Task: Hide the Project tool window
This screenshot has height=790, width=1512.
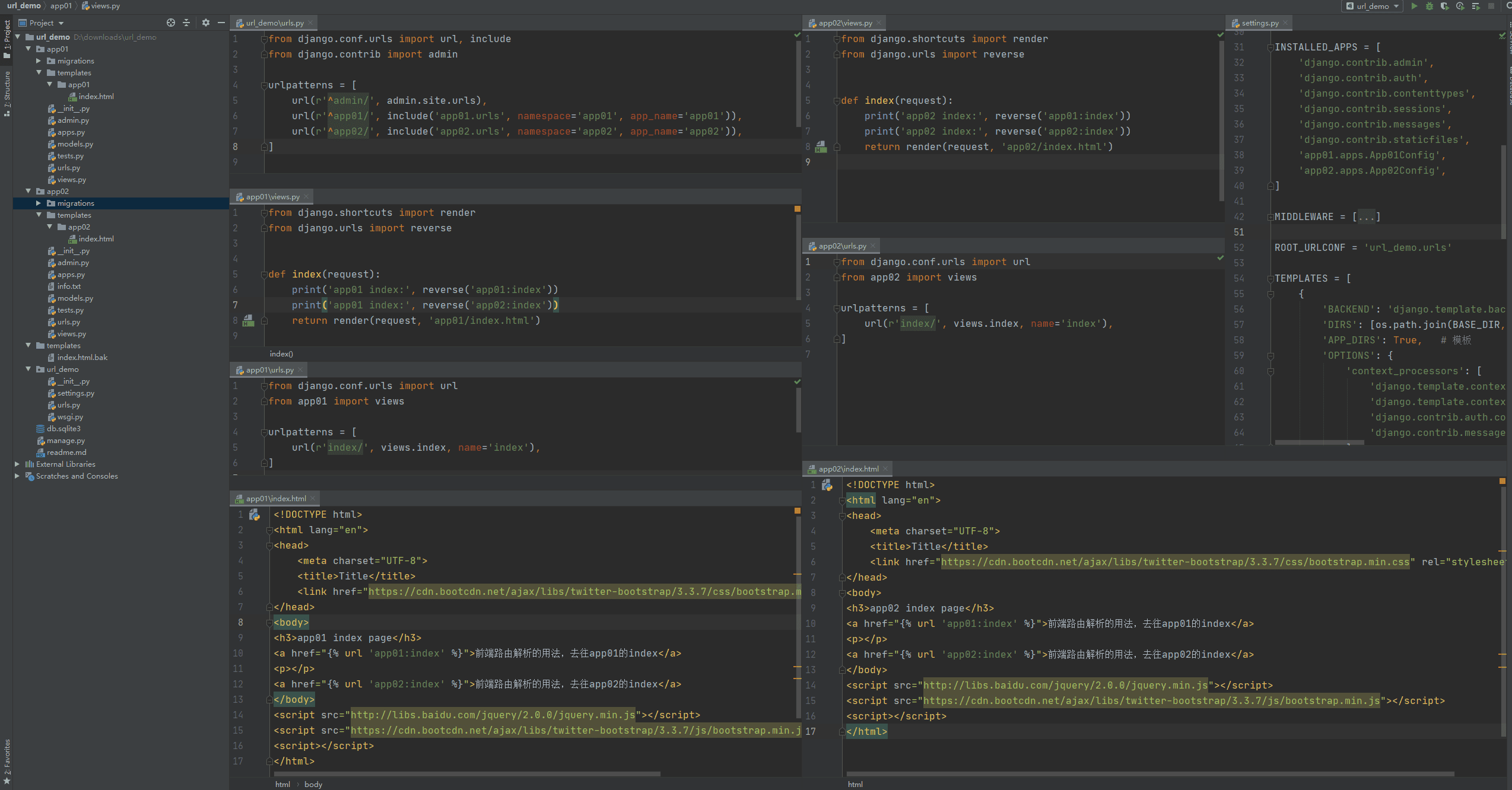Action: pos(221,23)
